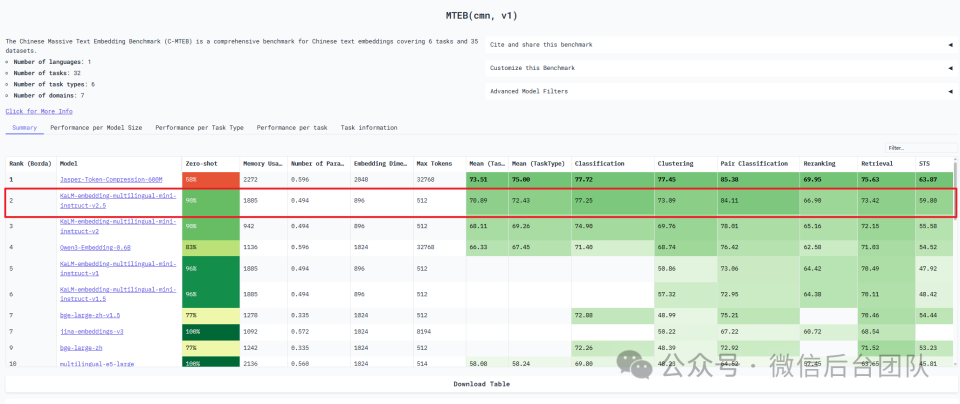Open the Qwen3-Embedding model link
The image size is (960, 404).
coord(95,248)
